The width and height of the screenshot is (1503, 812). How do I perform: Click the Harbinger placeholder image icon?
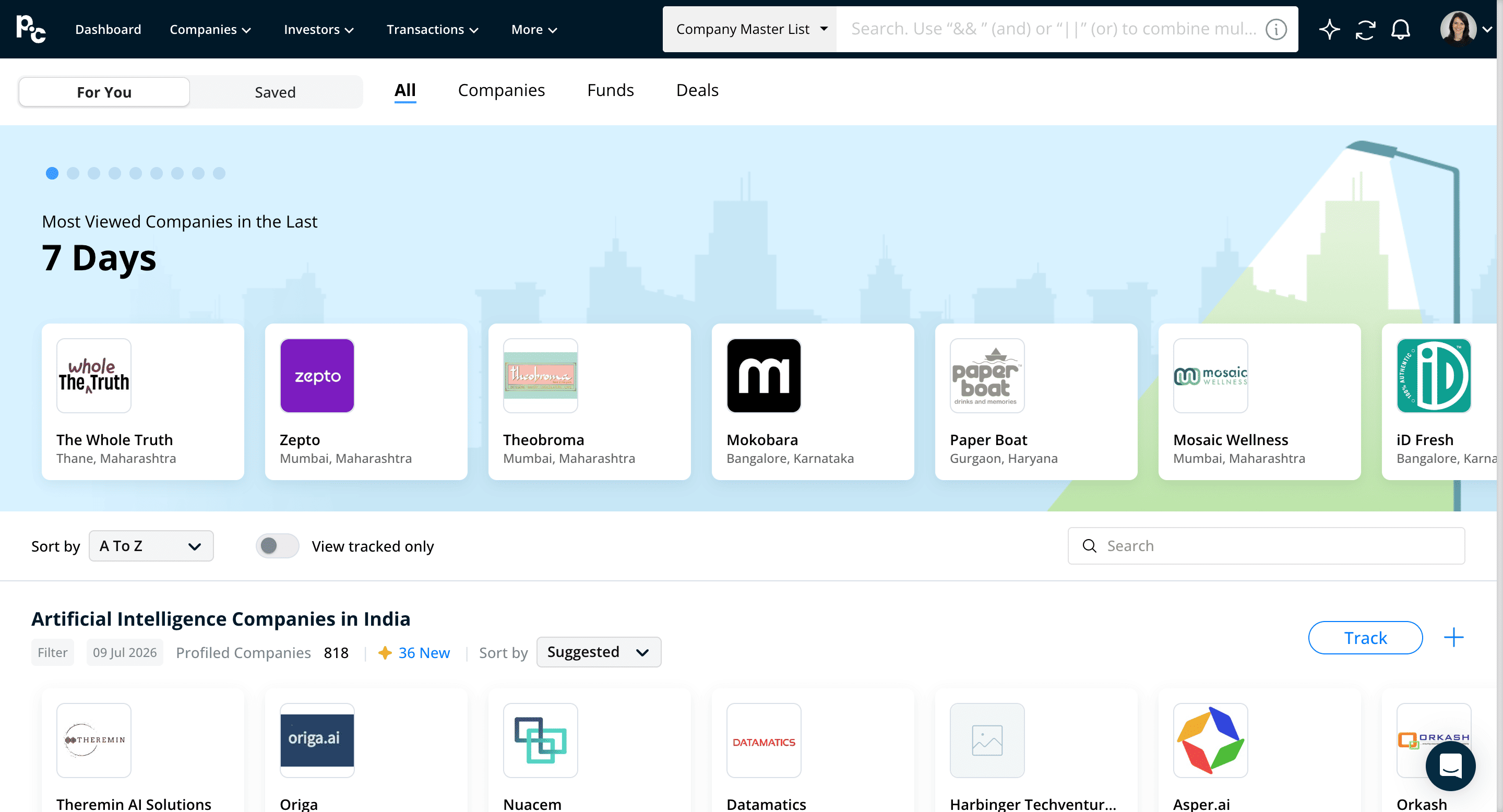[x=987, y=741]
